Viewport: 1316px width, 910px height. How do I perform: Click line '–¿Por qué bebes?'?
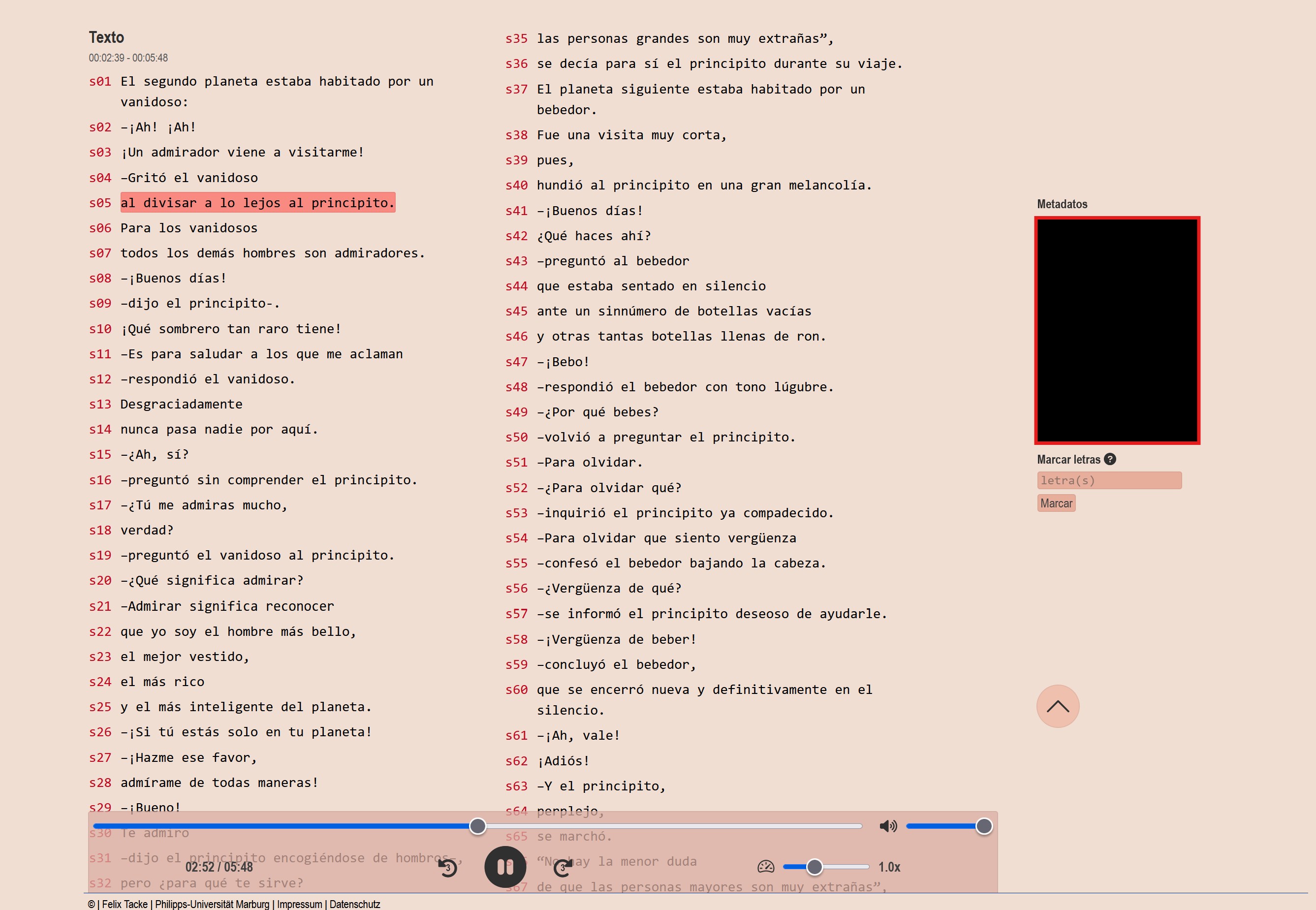pyautogui.click(x=597, y=411)
